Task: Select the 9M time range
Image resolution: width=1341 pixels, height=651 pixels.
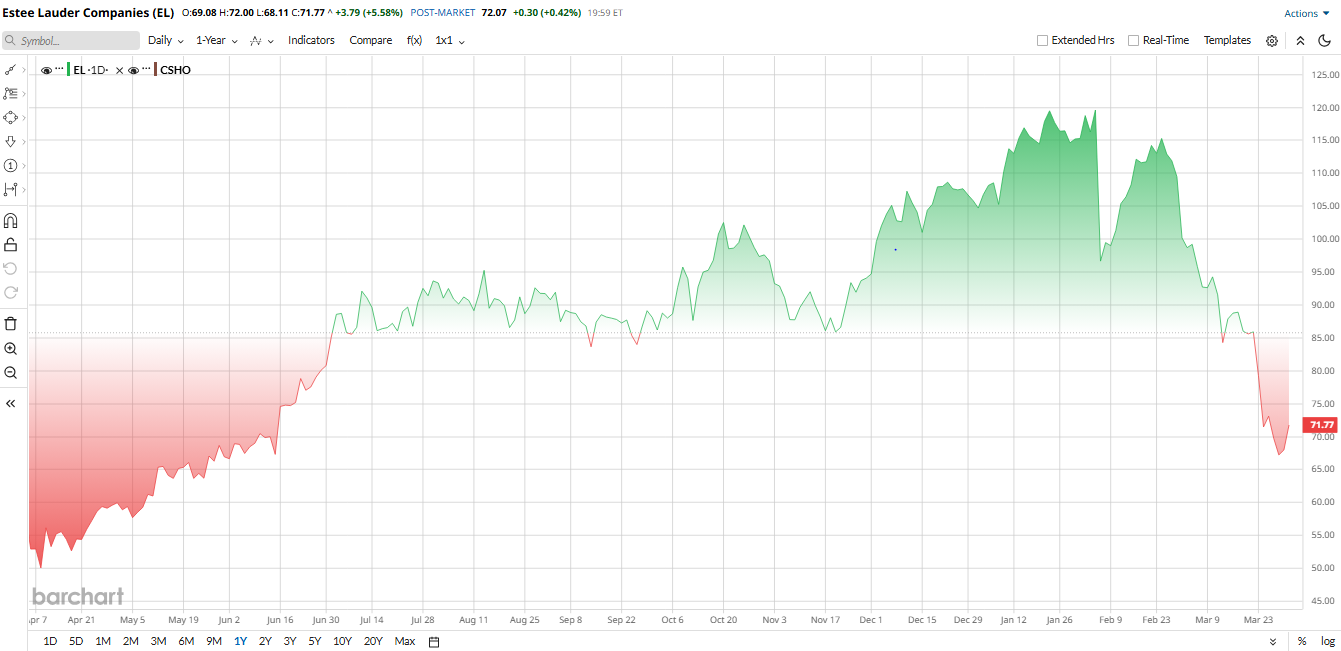Action: click(x=214, y=641)
